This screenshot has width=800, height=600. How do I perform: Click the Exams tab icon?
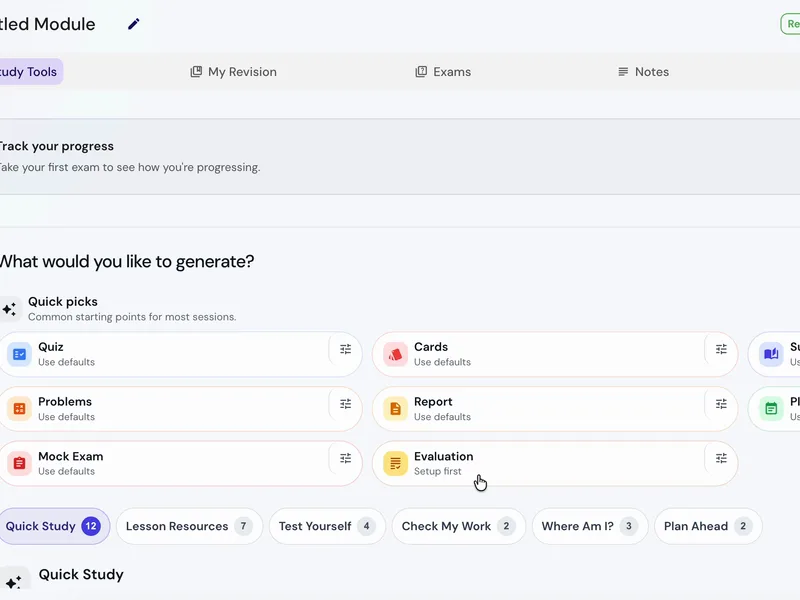[421, 72]
